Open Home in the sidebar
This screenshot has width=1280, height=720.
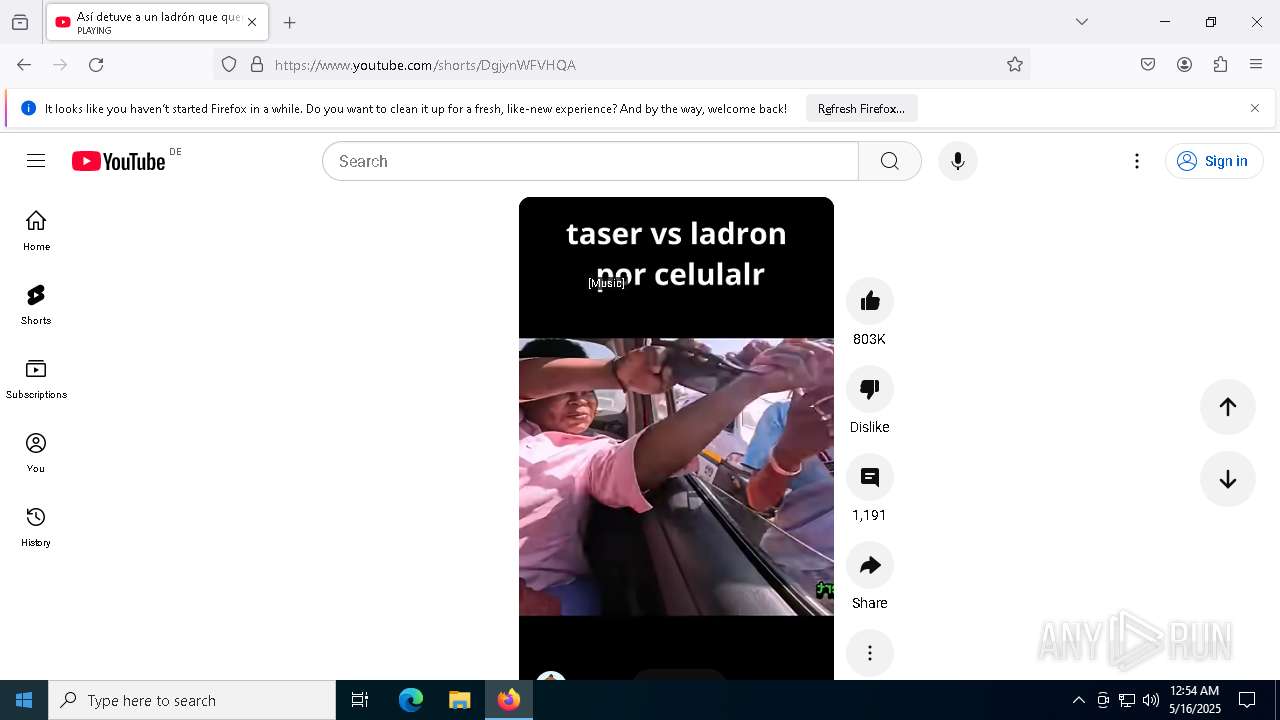36,231
